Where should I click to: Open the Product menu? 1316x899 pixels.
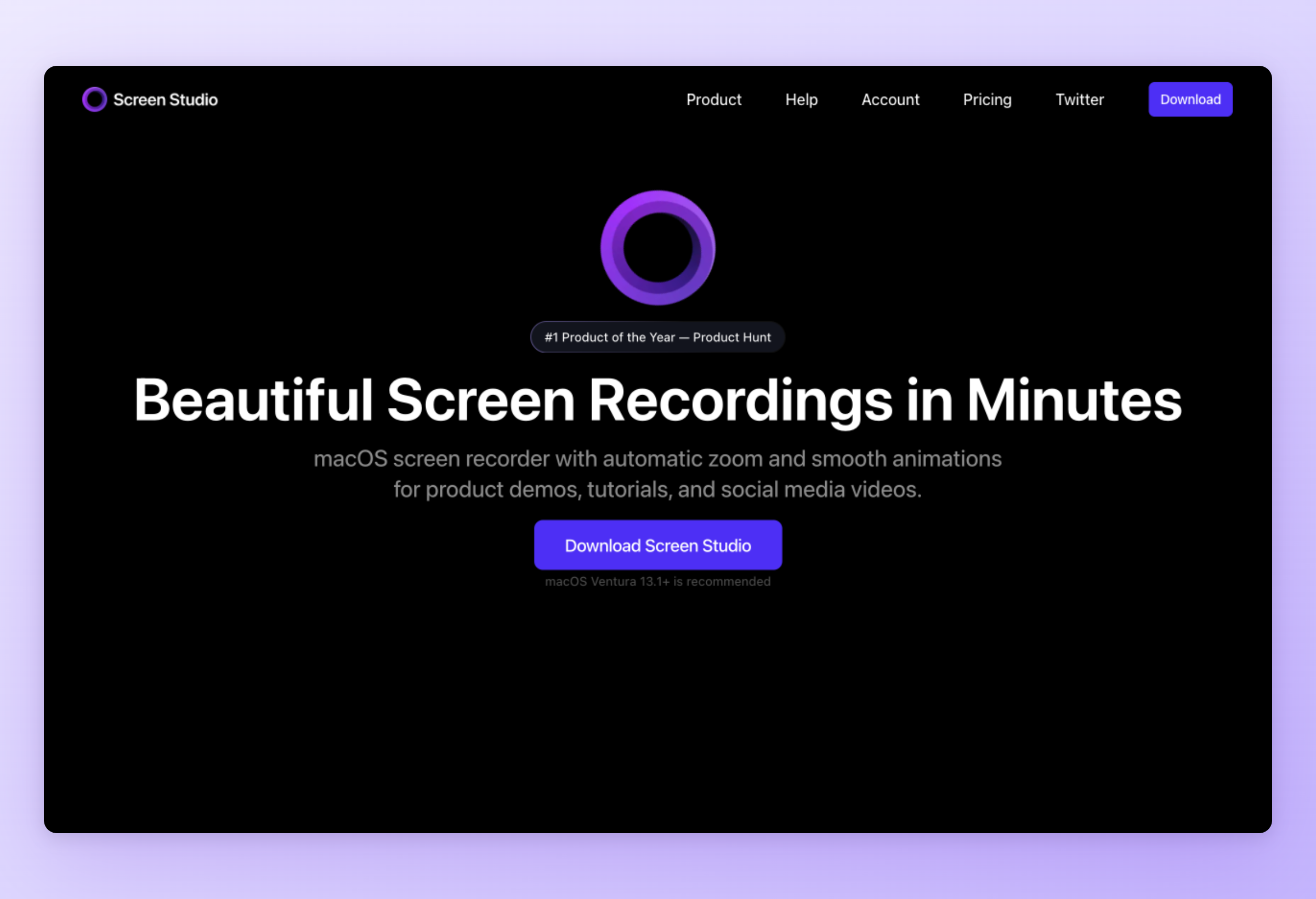click(713, 100)
